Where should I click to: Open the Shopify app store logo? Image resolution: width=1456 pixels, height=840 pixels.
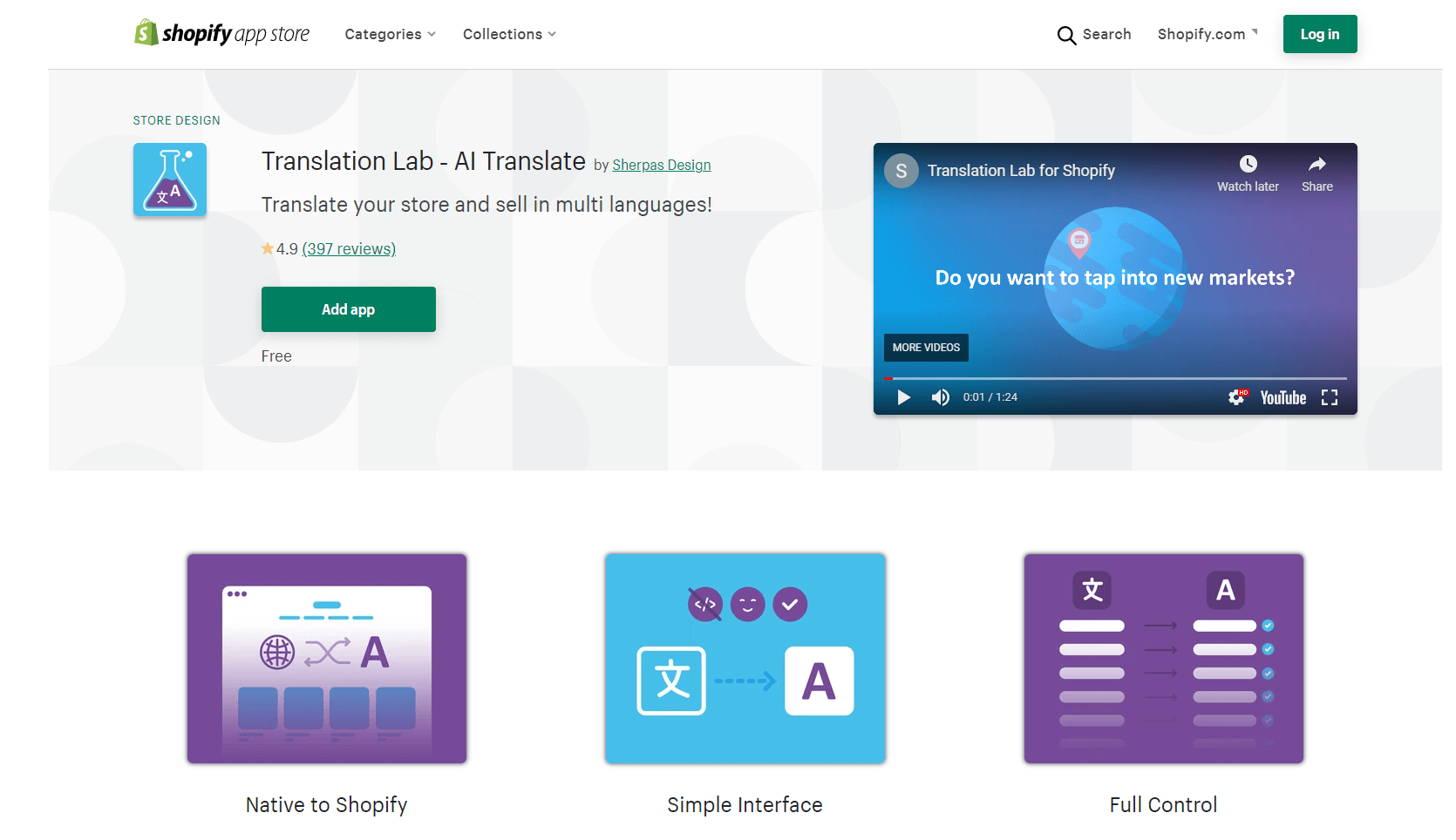pyautogui.click(x=221, y=33)
